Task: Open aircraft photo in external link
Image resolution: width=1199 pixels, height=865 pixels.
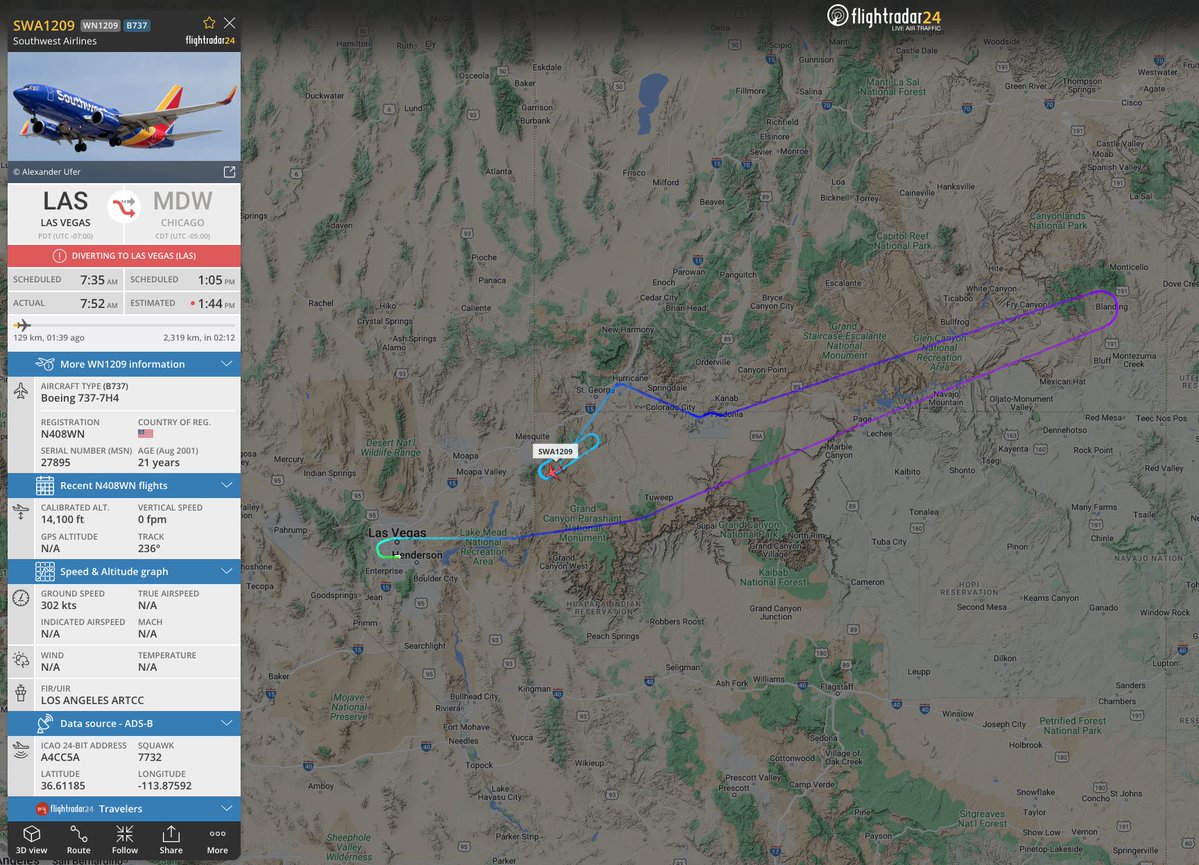Action: [229, 172]
